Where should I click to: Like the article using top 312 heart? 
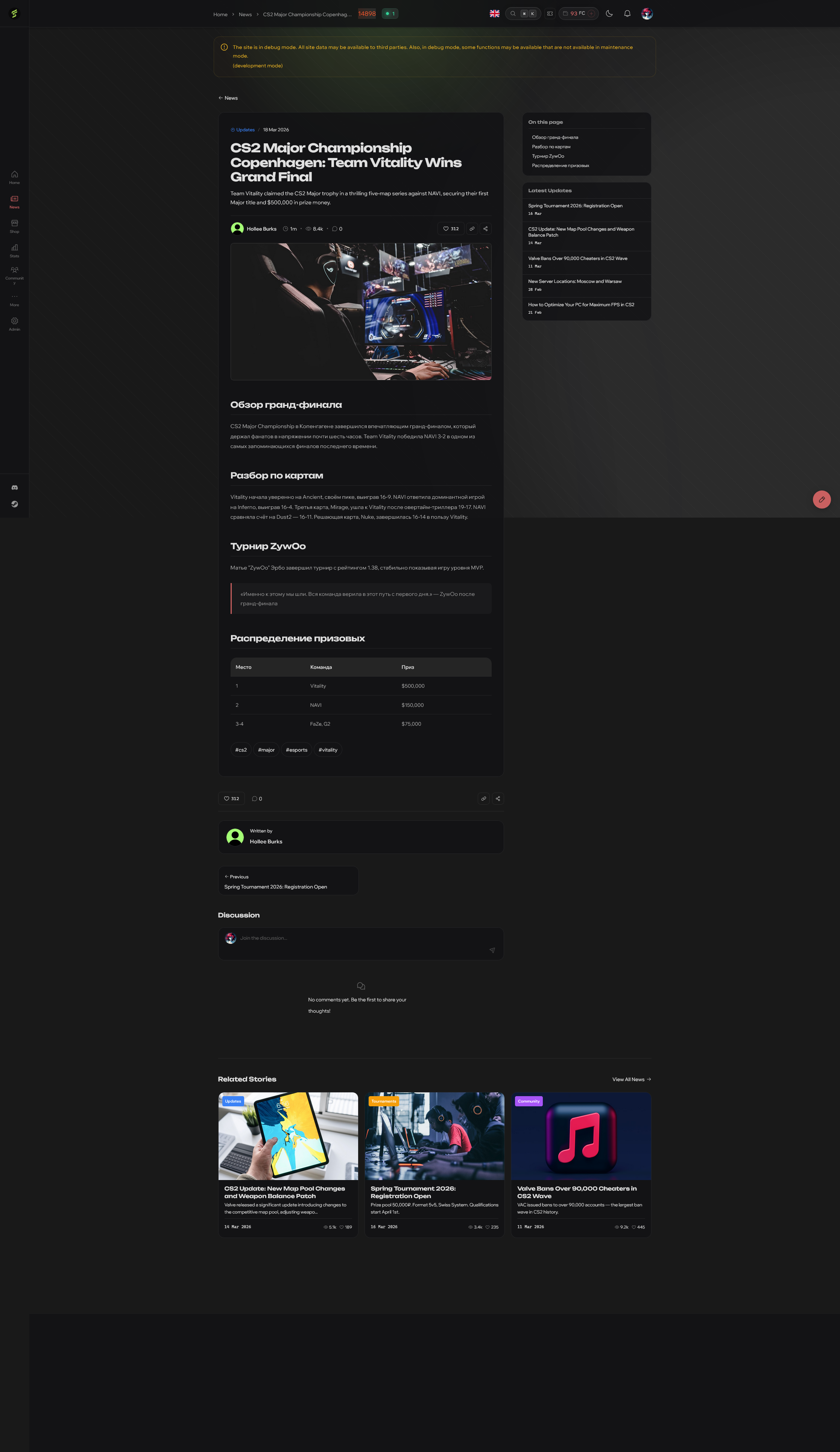[451, 229]
